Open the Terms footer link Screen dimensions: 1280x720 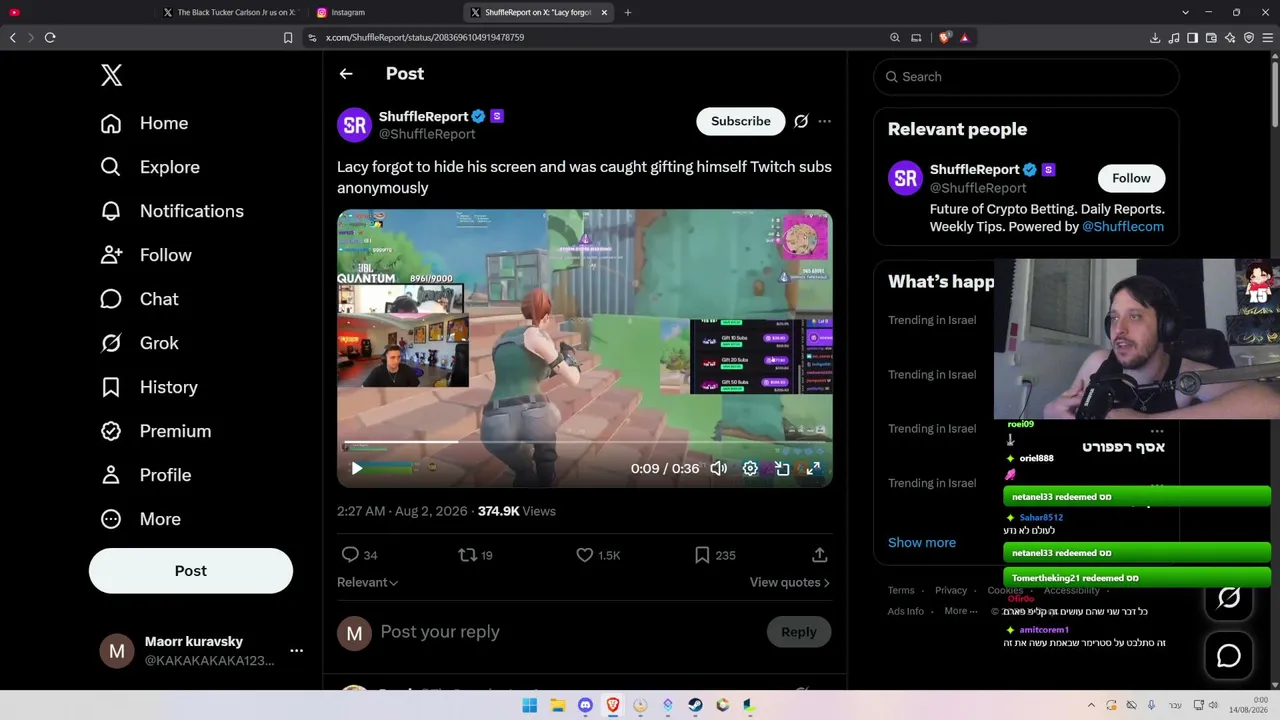tap(901, 590)
